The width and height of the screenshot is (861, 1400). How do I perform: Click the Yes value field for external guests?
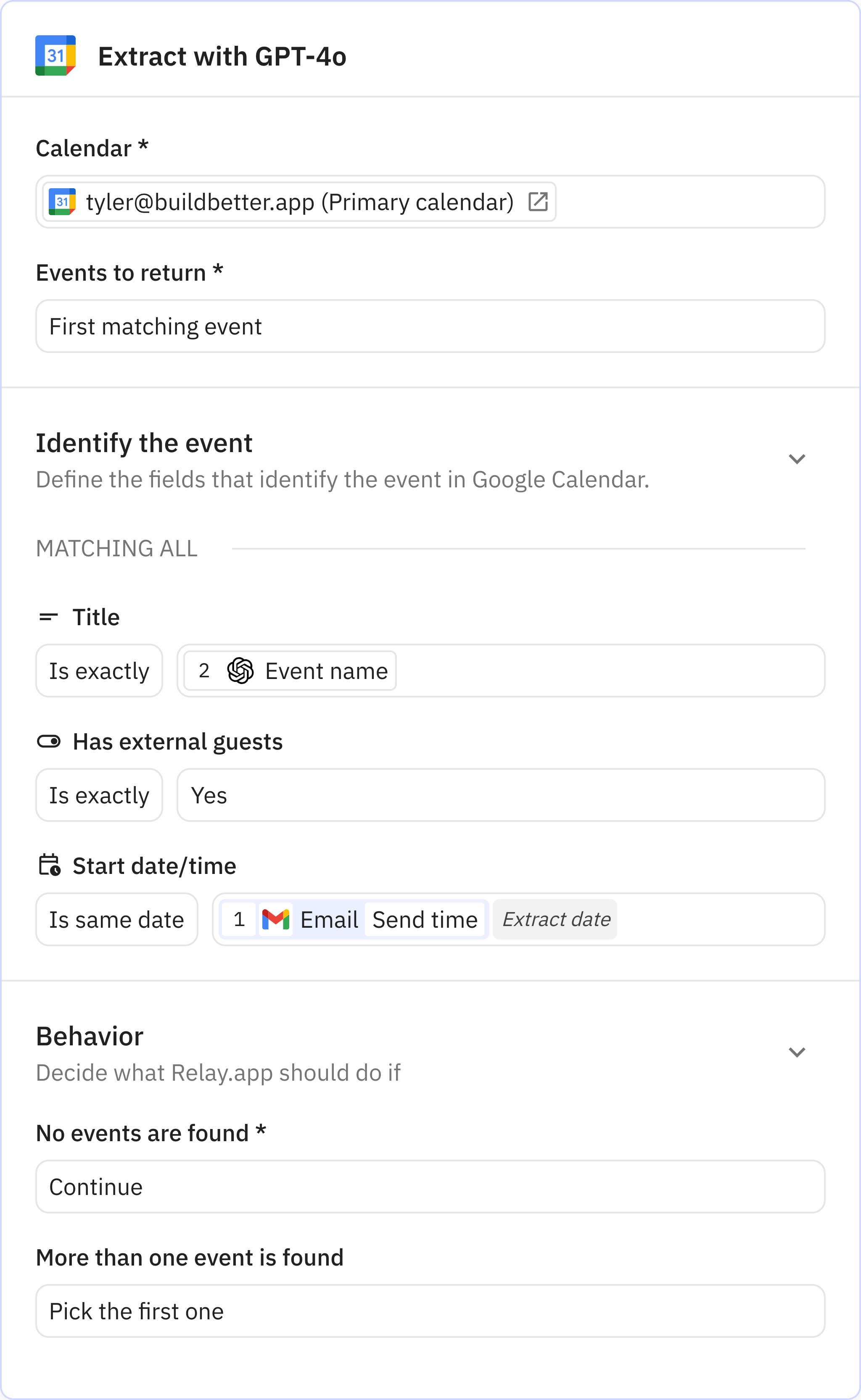[x=501, y=795]
